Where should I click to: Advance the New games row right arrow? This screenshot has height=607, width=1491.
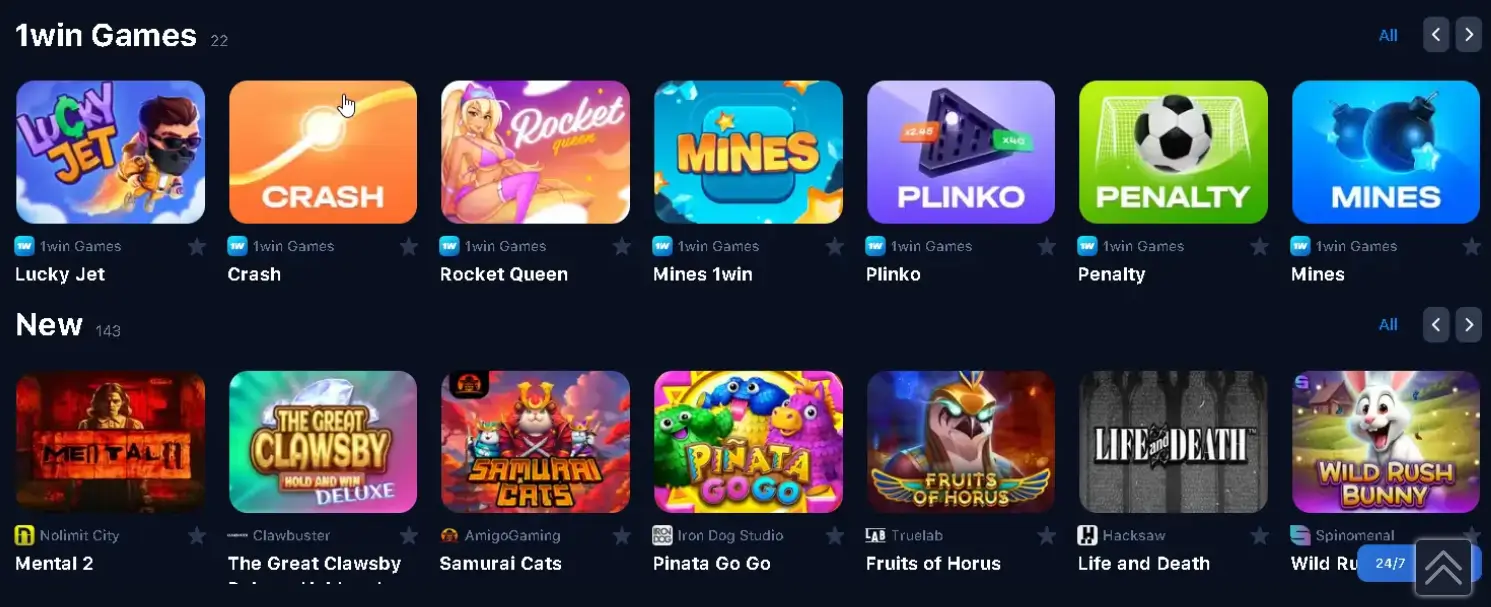(1468, 324)
